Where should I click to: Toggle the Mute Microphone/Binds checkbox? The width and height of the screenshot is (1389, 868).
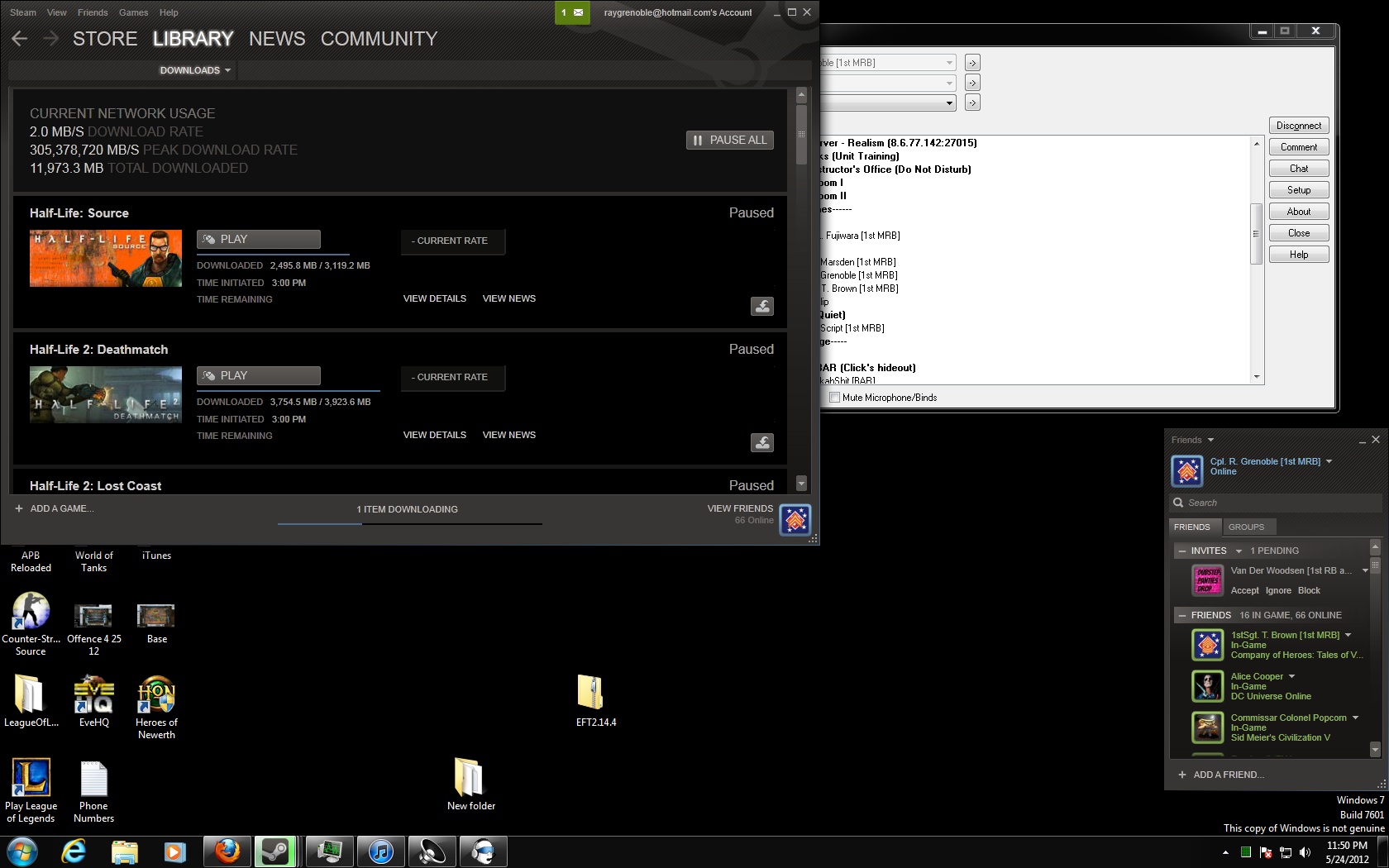coord(834,398)
